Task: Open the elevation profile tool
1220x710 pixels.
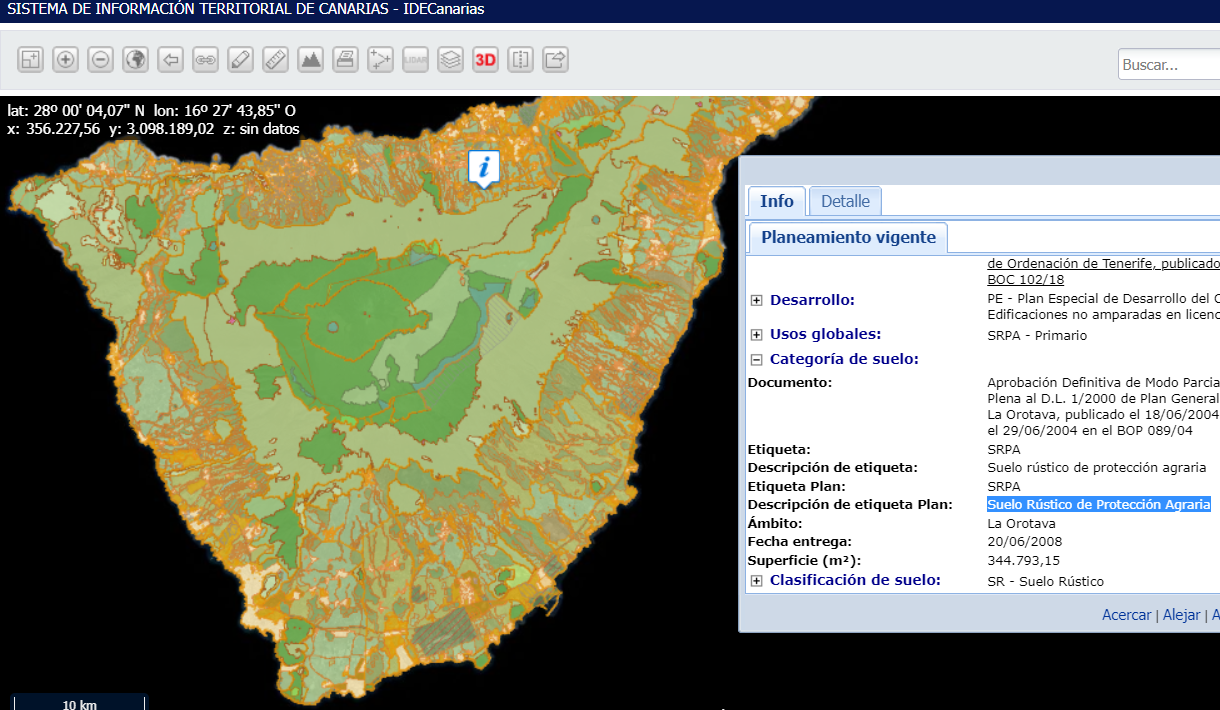Action: tap(311, 60)
